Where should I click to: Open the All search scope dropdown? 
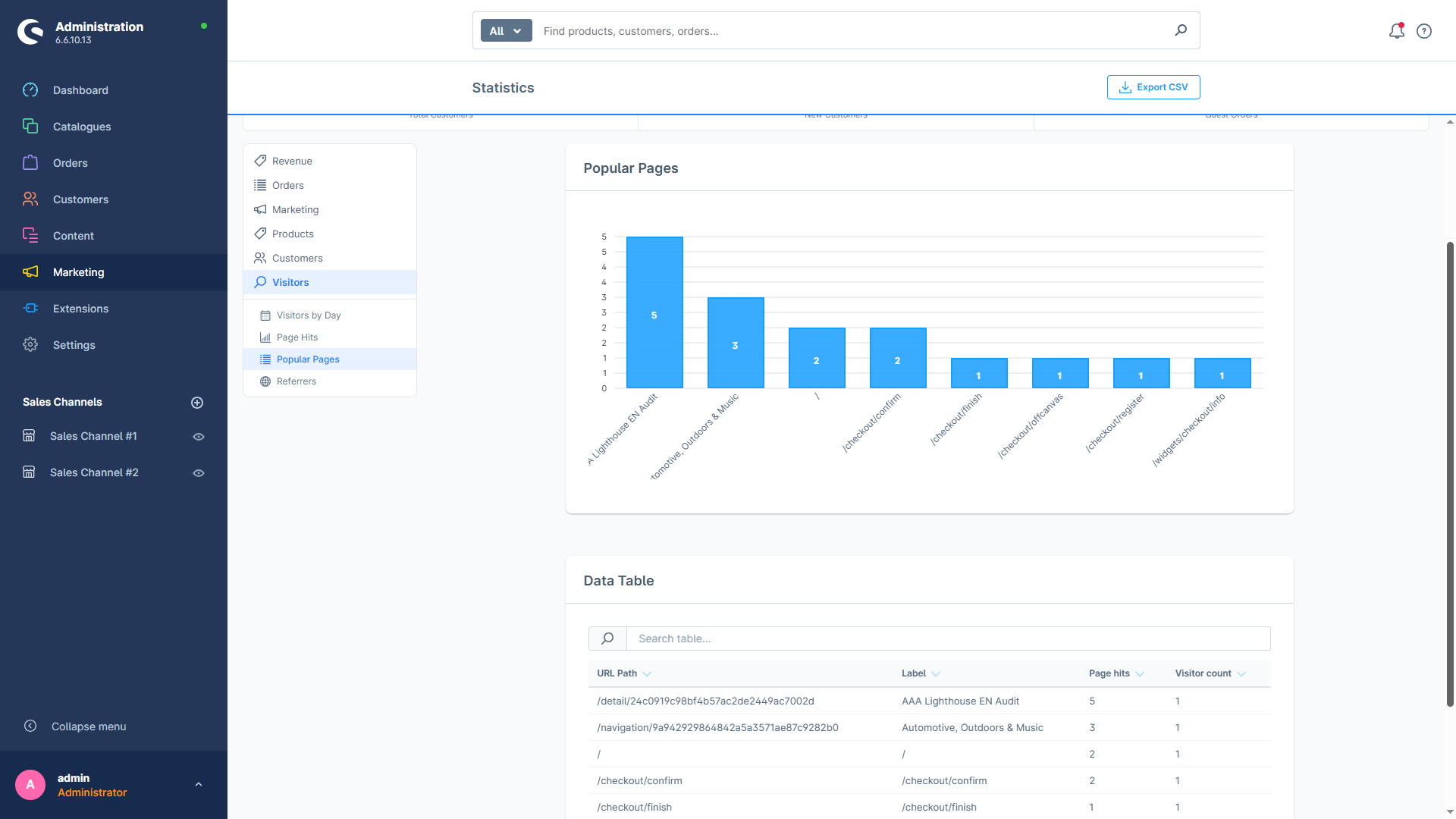(x=505, y=30)
